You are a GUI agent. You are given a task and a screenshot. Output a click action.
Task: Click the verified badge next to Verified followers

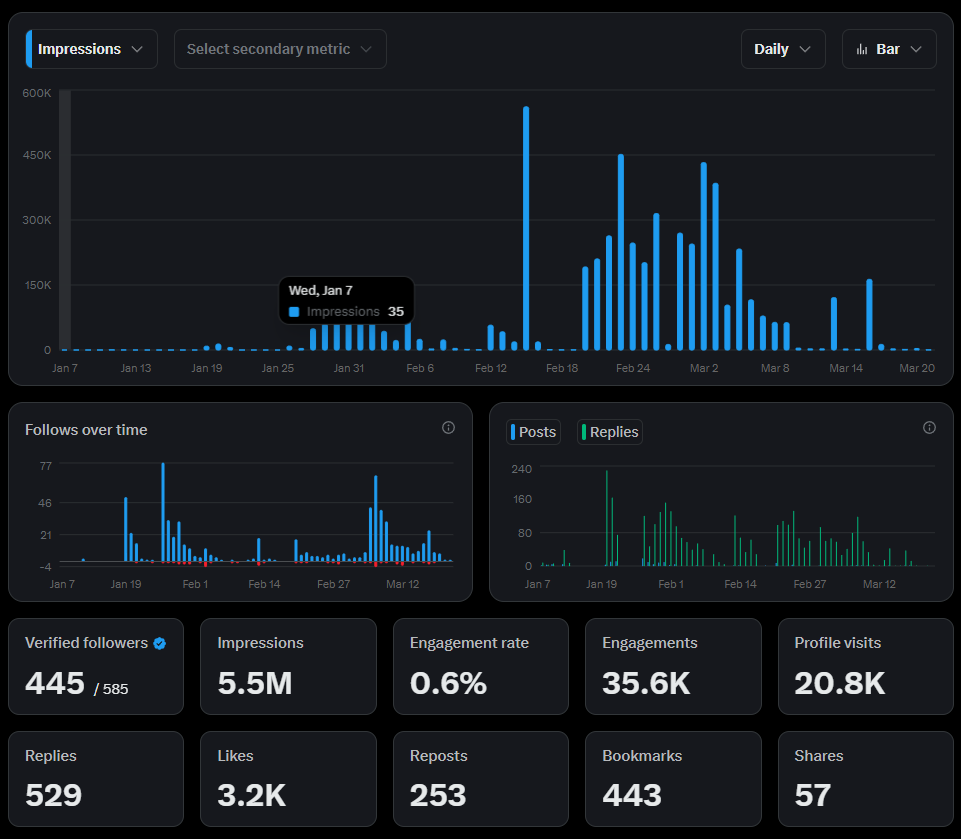[160, 643]
